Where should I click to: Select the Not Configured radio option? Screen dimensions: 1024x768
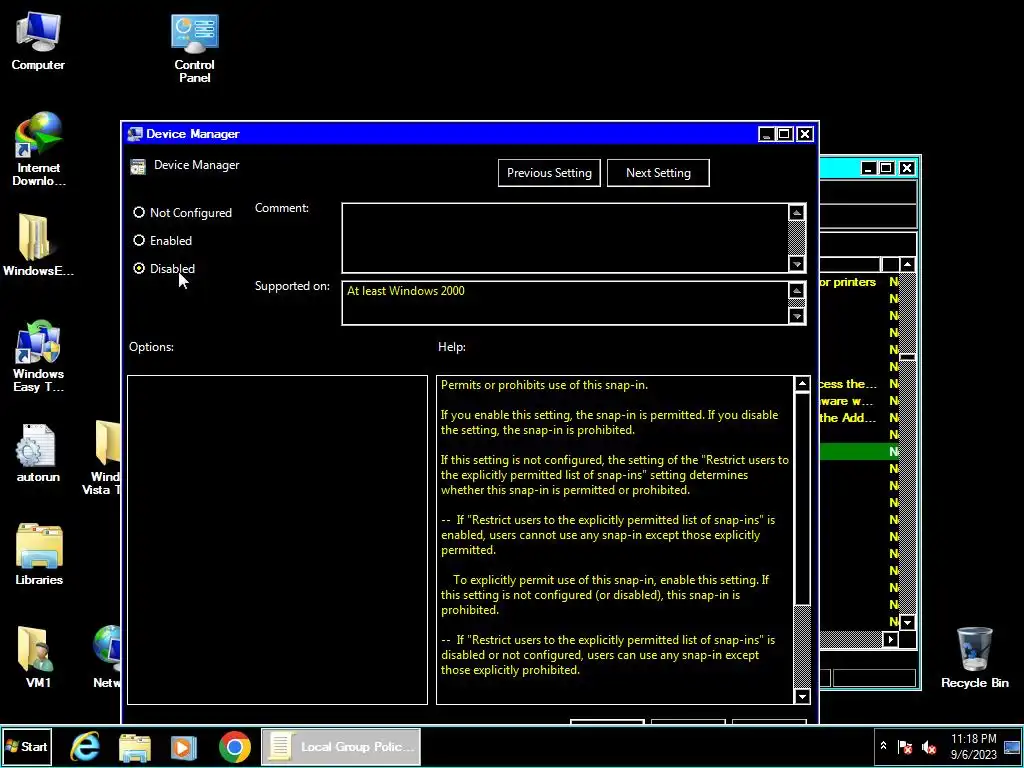point(182,213)
